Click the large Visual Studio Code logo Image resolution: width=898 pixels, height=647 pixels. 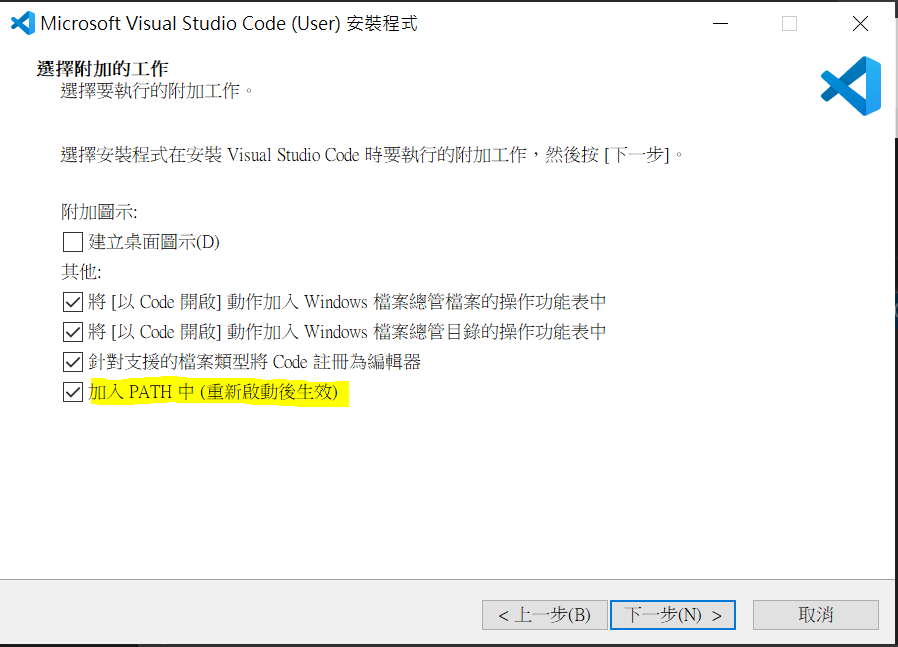click(850, 86)
